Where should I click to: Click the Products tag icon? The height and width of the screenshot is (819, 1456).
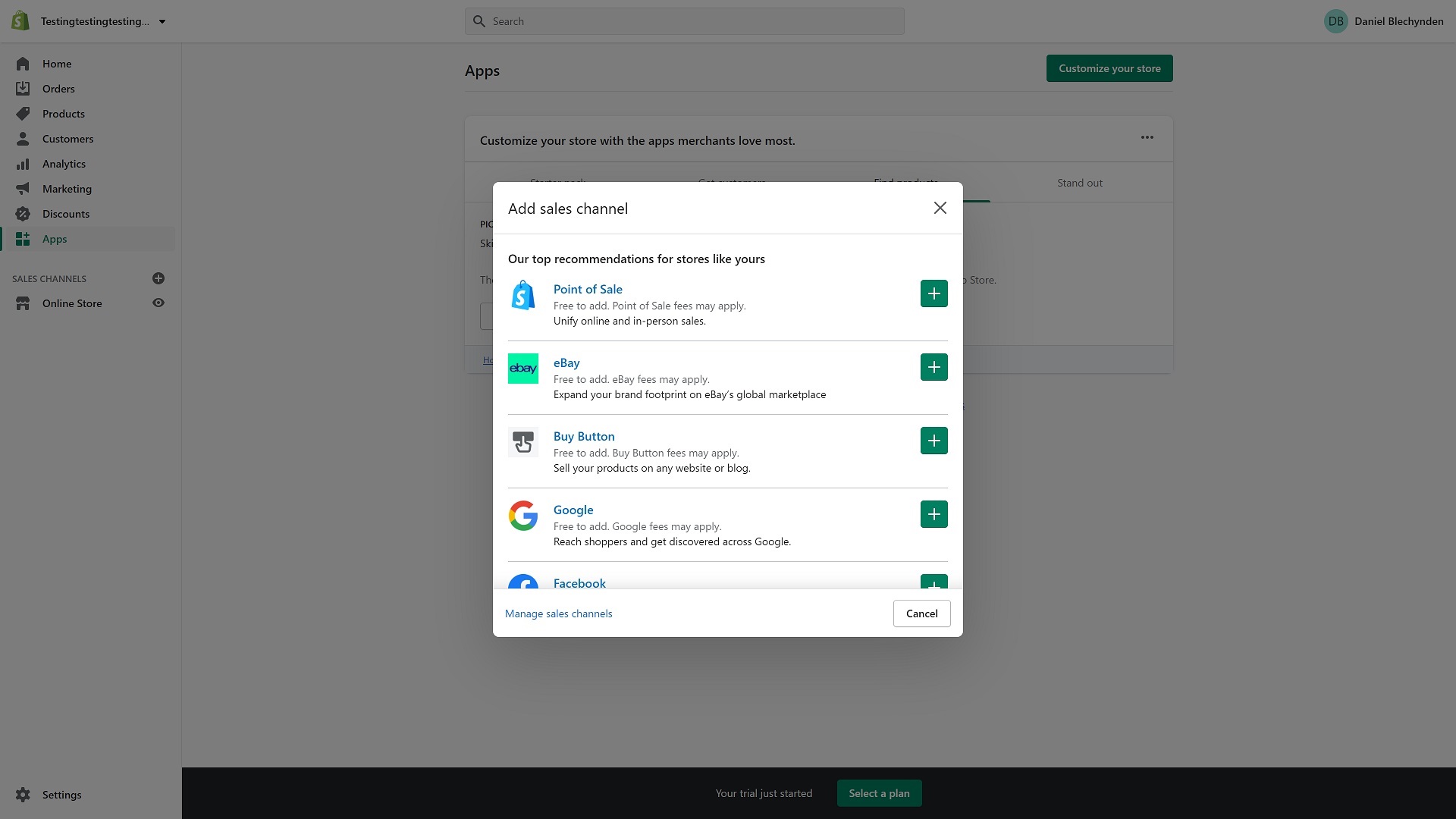point(23,114)
